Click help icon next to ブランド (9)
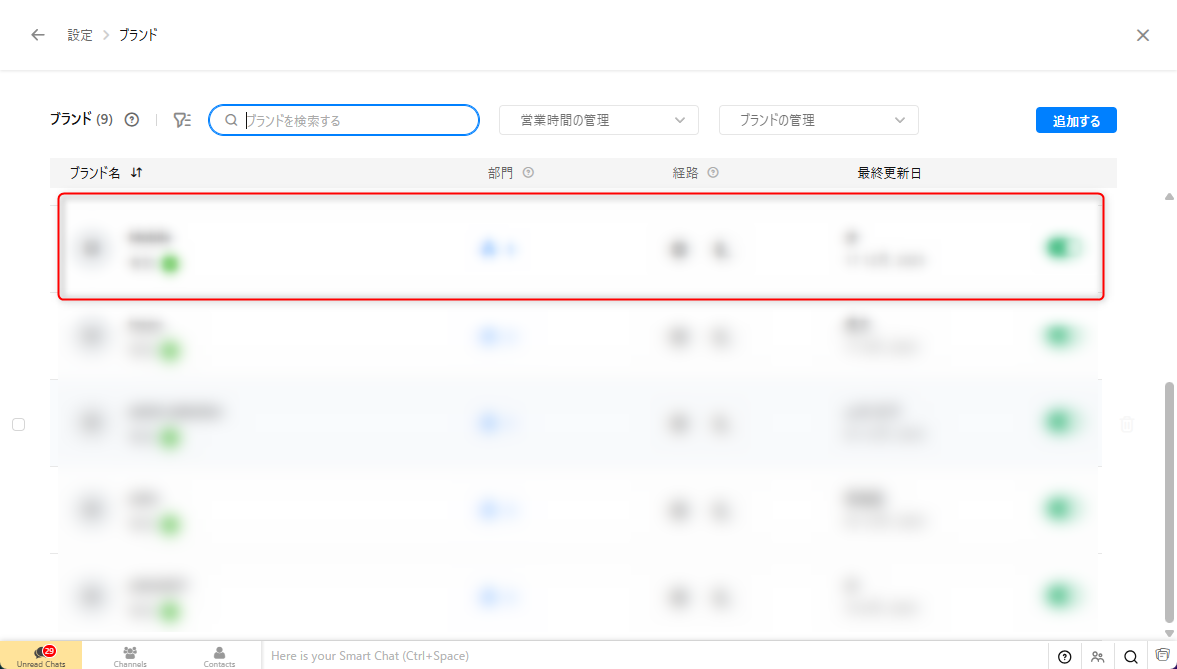The image size is (1177, 669). coord(132,120)
